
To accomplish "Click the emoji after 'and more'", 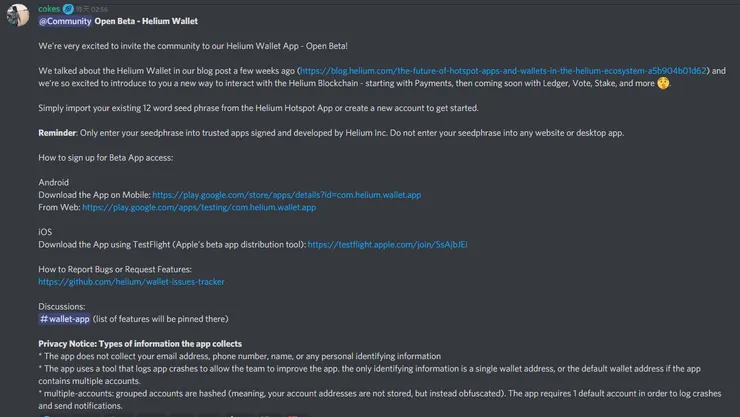I will (664, 84).
